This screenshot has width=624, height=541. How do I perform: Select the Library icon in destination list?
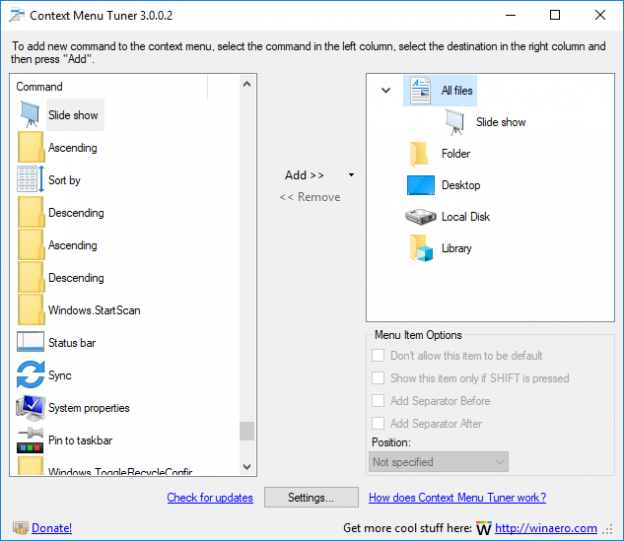420,248
